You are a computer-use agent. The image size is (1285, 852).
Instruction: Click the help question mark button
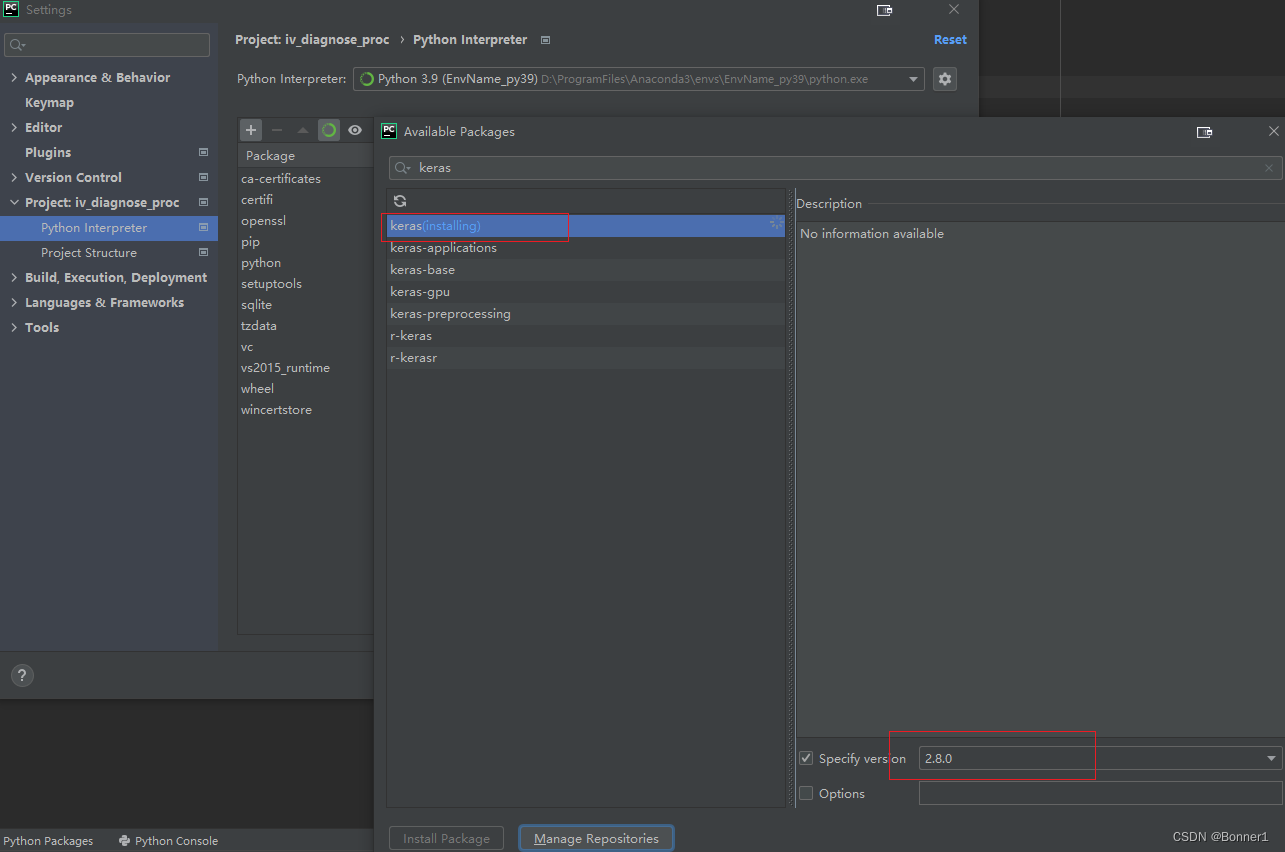click(x=22, y=675)
